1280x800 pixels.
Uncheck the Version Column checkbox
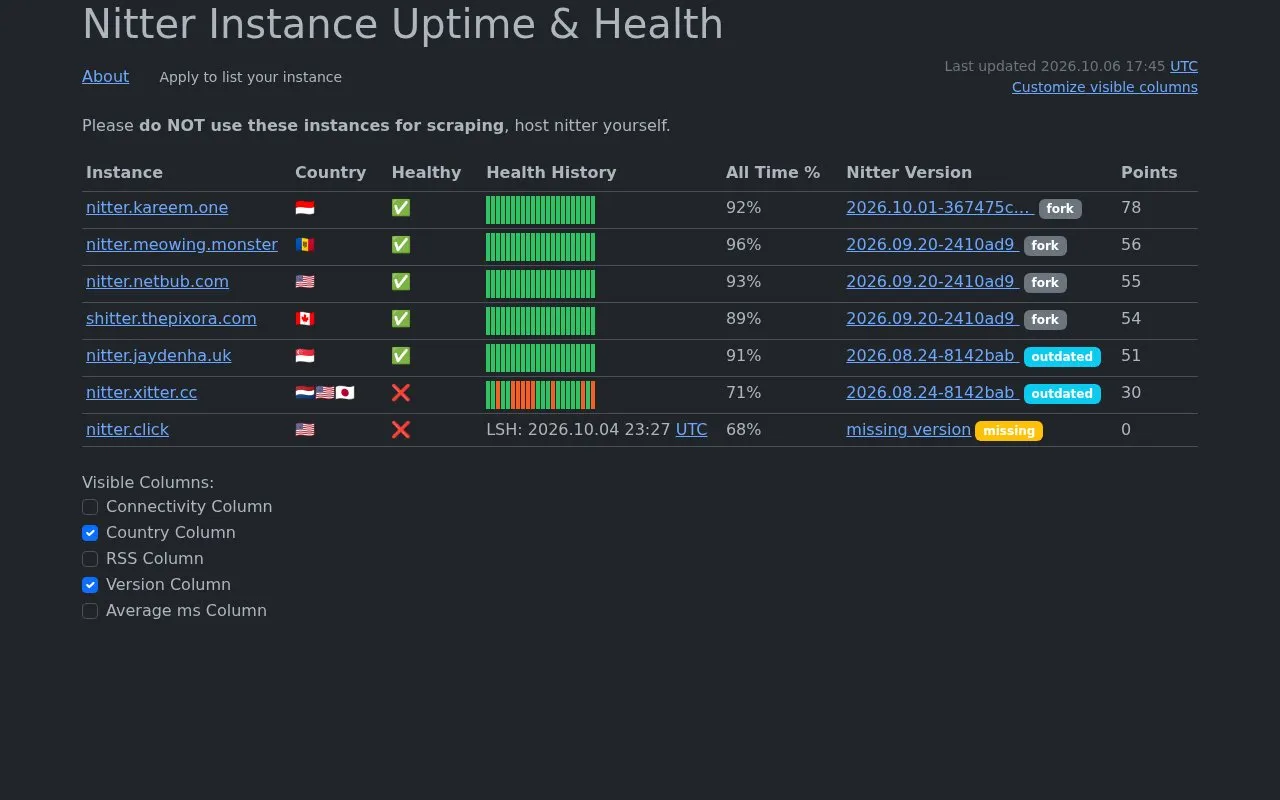90,585
